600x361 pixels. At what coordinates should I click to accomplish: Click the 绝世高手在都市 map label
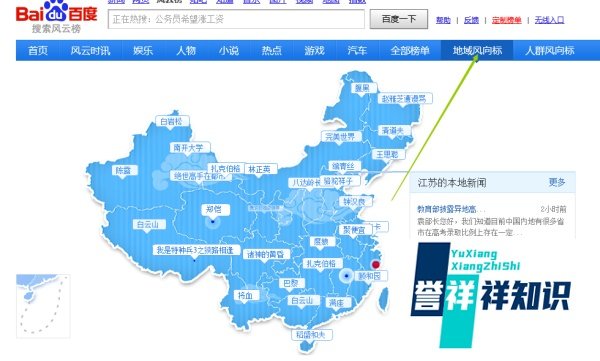(x=199, y=176)
